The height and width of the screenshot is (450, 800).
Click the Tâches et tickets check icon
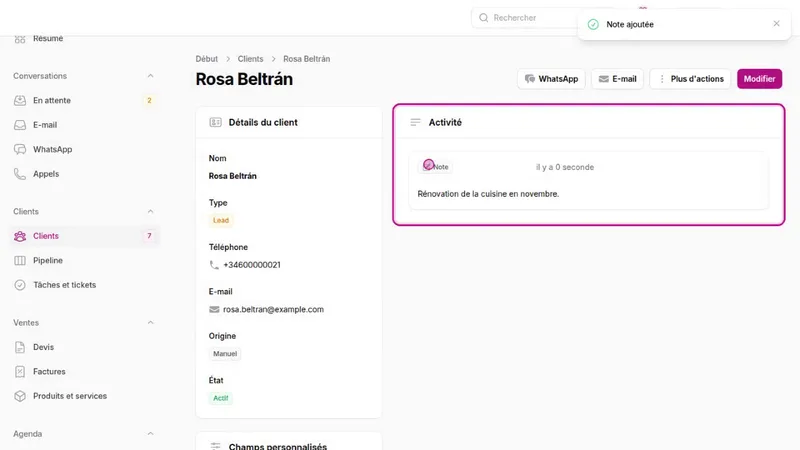[20, 285]
